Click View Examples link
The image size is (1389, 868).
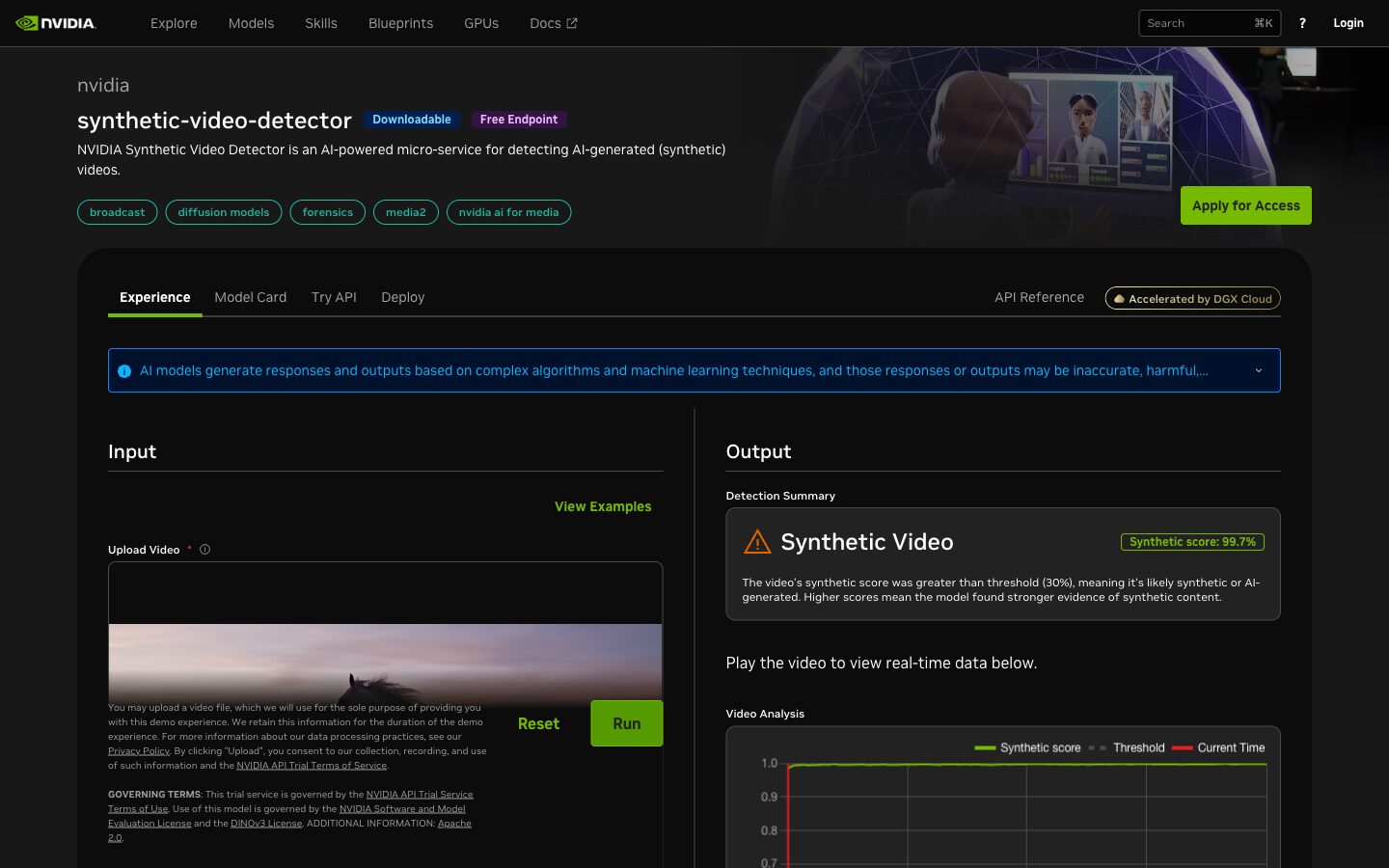pos(603,506)
